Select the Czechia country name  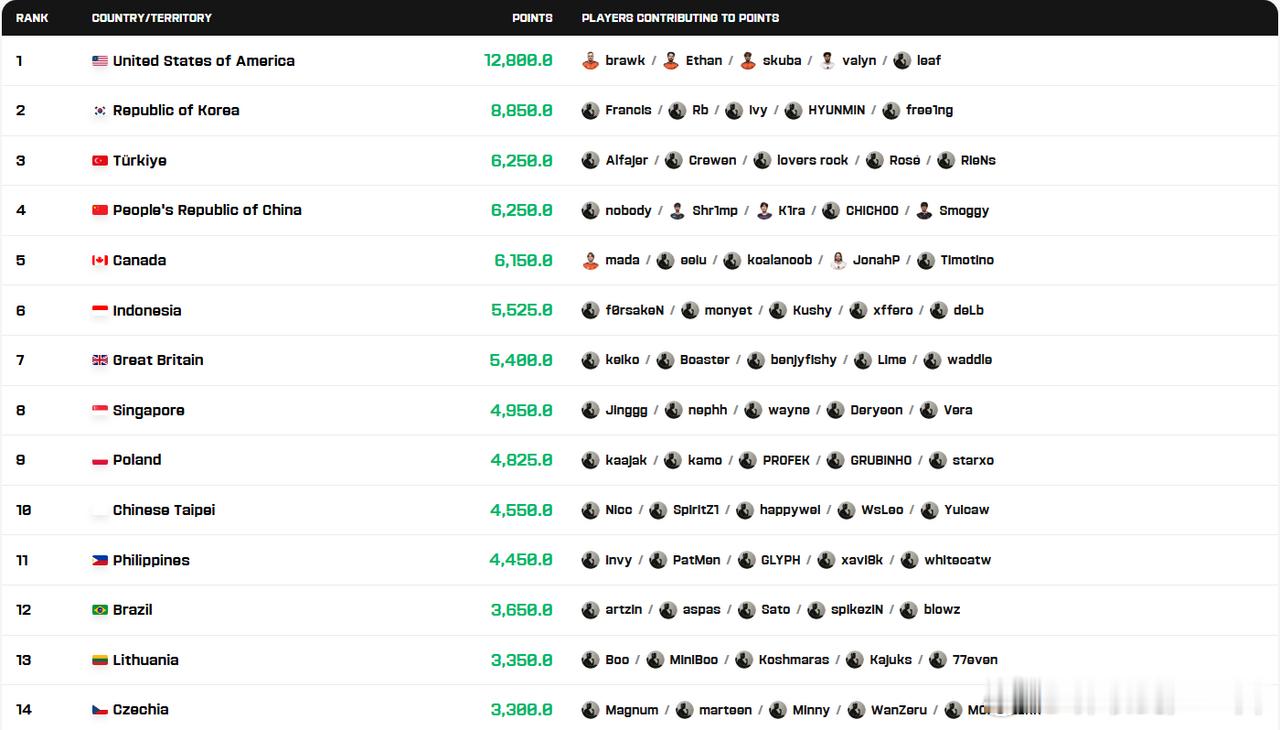pos(141,710)
